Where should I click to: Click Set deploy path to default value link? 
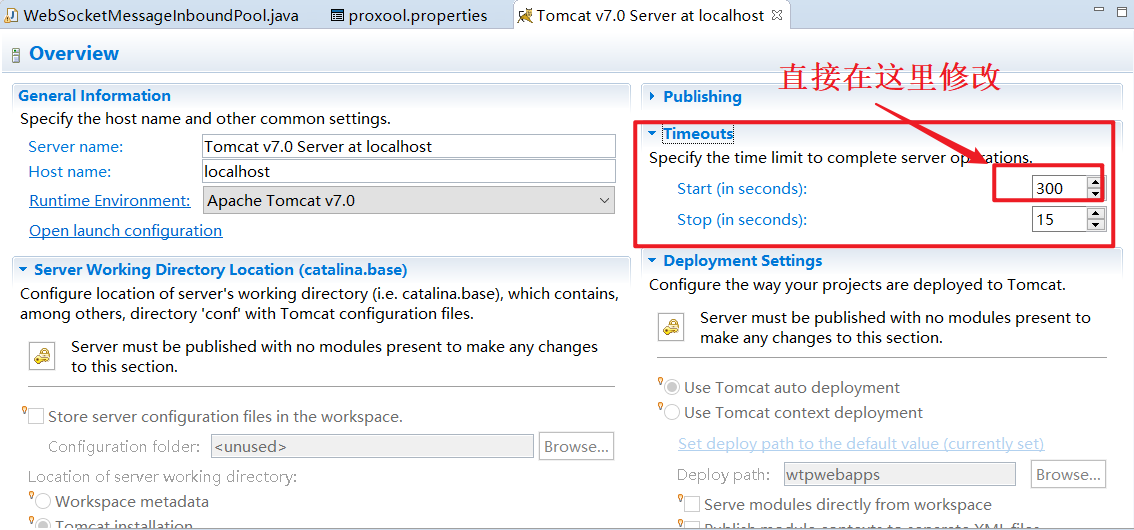(x=861, y=443)
